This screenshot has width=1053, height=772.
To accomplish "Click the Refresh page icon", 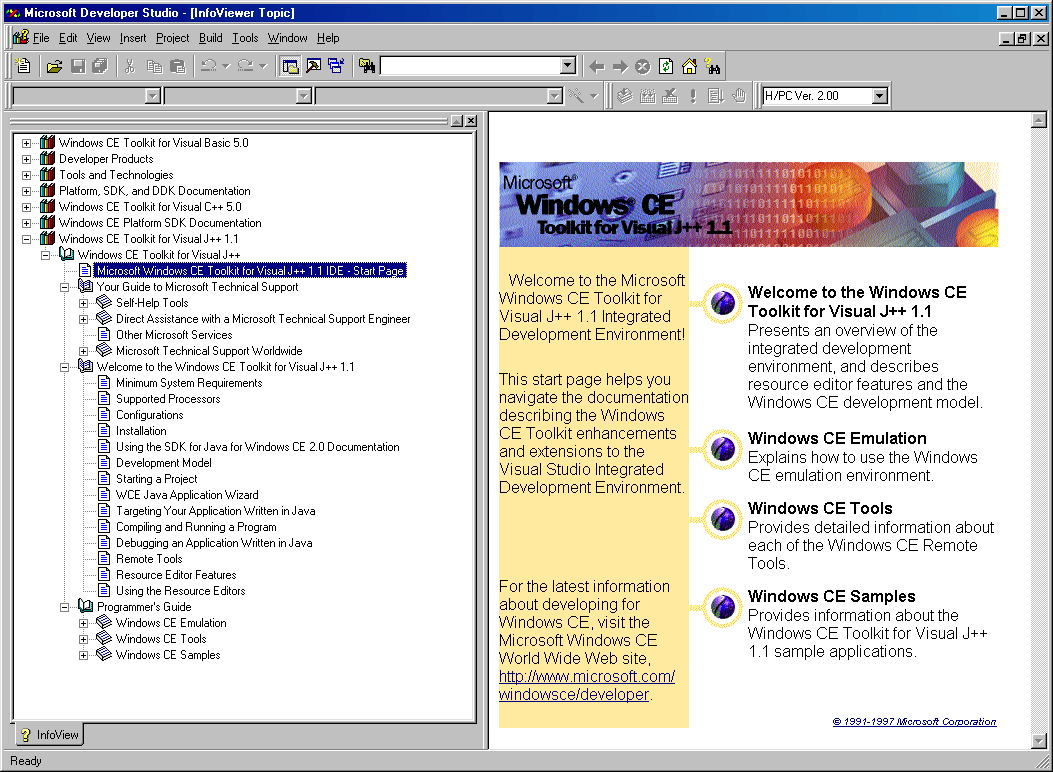I will pyautogui.click(x=666, y=66).
